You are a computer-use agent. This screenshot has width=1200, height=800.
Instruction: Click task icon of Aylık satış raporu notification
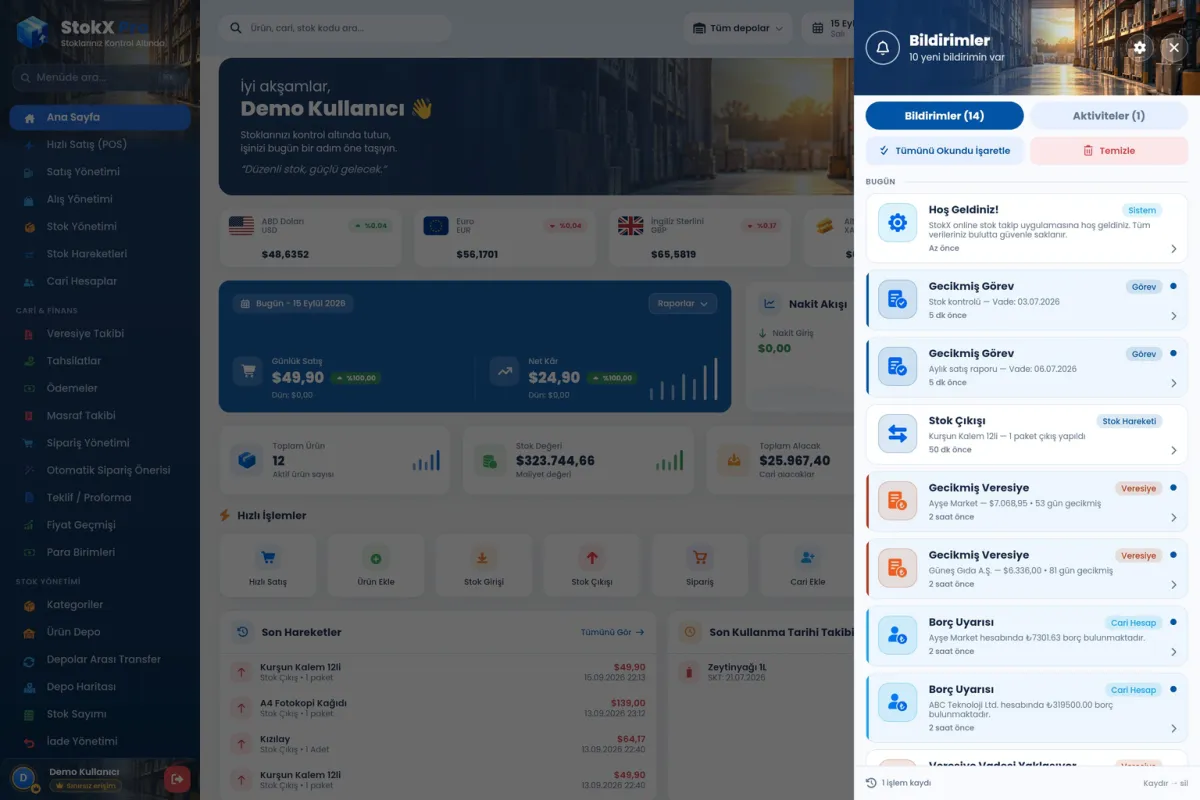pyautogui.click(x=897, y=366)
